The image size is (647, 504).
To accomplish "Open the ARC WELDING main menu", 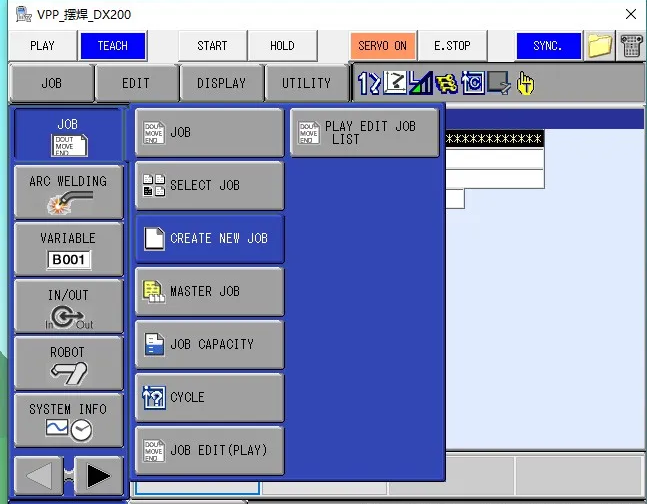I will [x=68, y=192].
